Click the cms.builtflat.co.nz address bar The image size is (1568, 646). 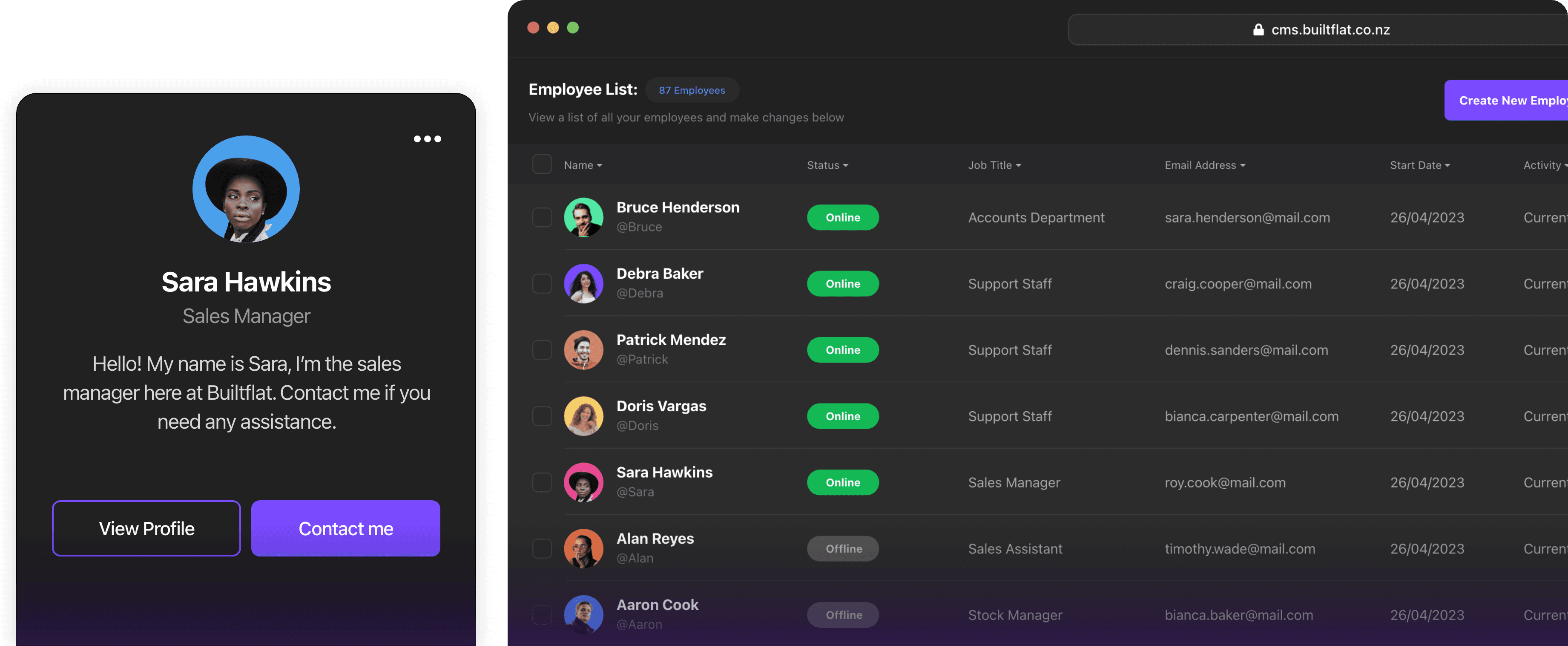(x=1330, y=30)
